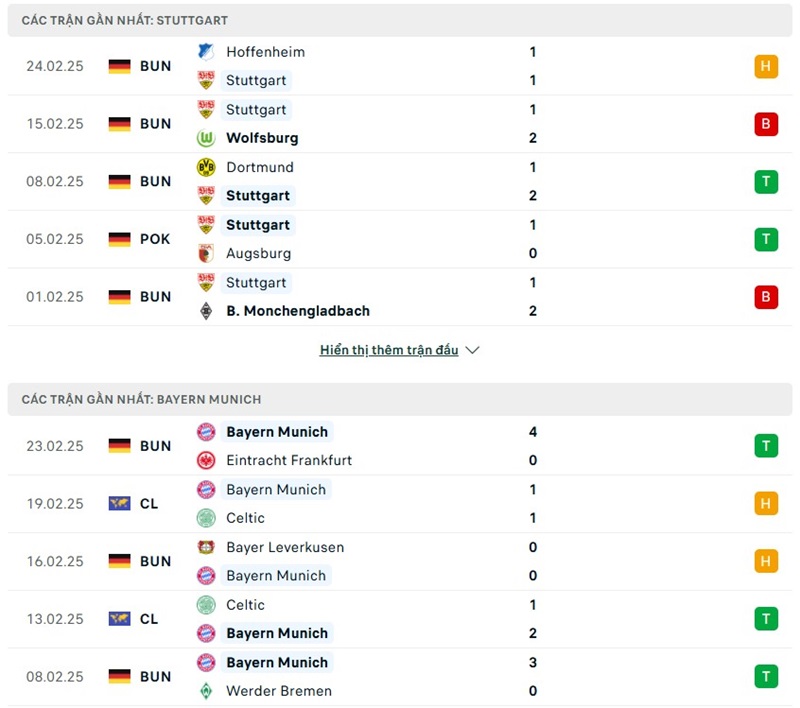Screen dimensions: 800x708
Task: Click the Werder Bremen crest icon
Action: (206, 691)
